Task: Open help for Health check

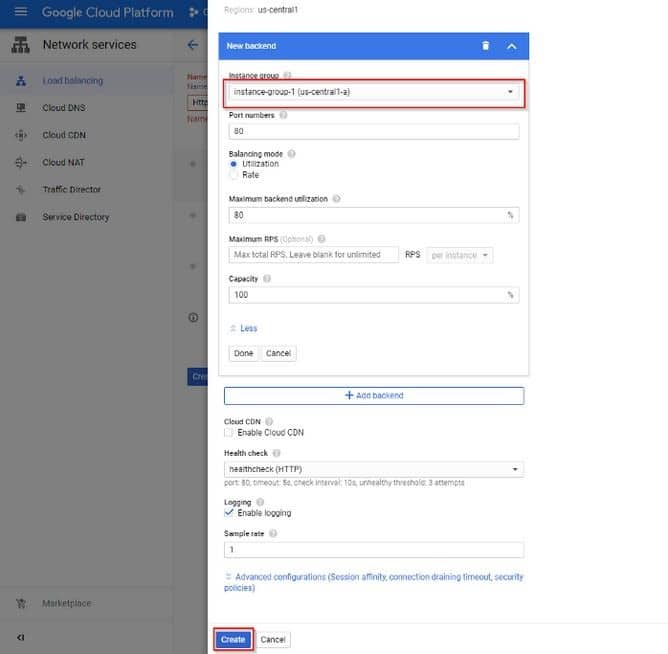Action: point(276,453)
